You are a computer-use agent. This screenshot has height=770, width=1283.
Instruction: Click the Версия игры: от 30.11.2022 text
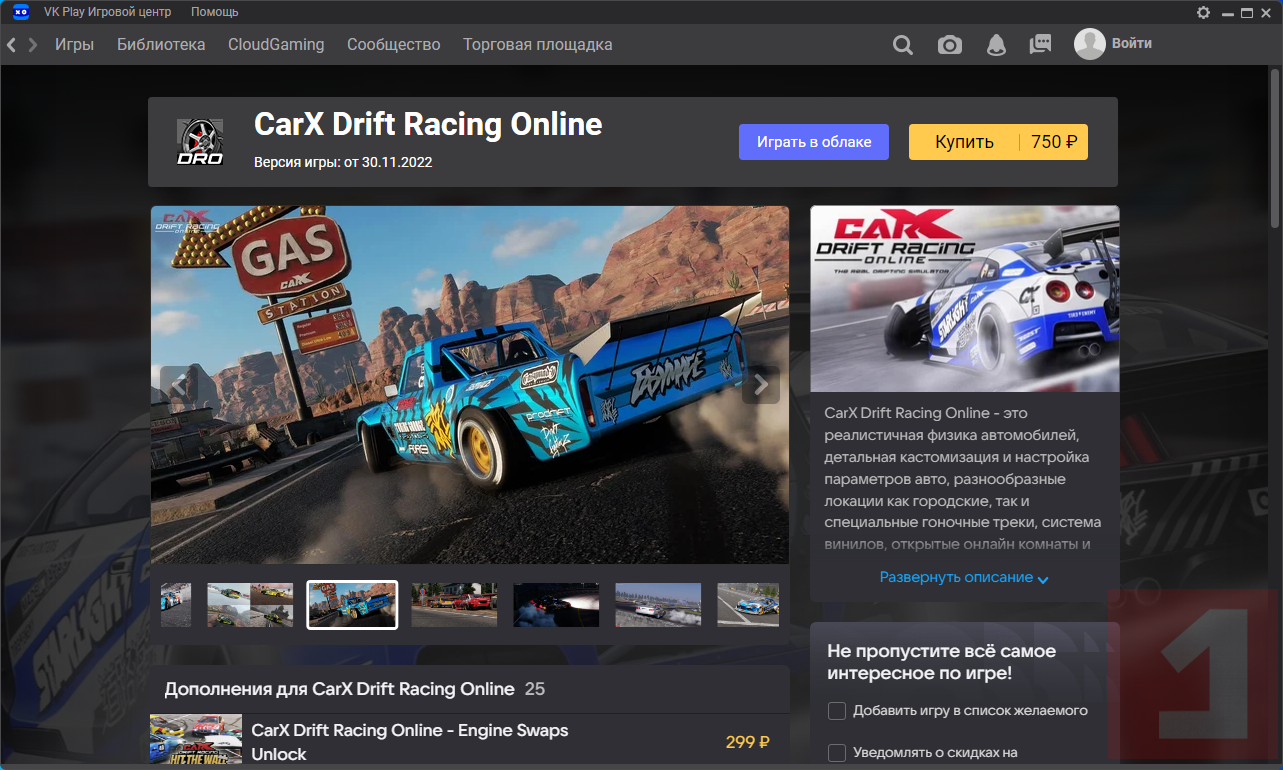tap(343, 162)
